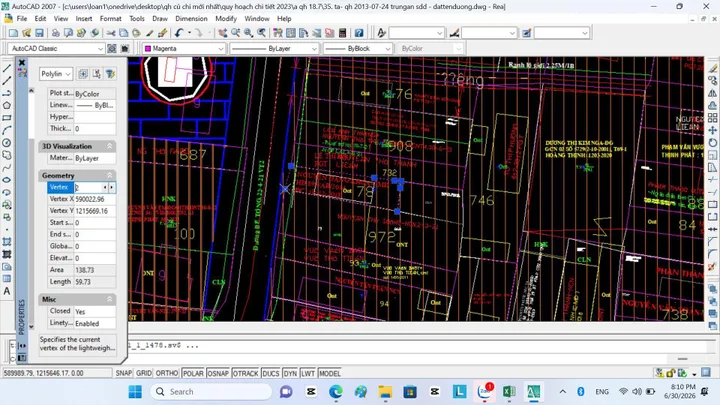Viewport: 720px width, 405px height.
Task: Toggle ORTHO mode in status bar
Action: coord(167,373)
